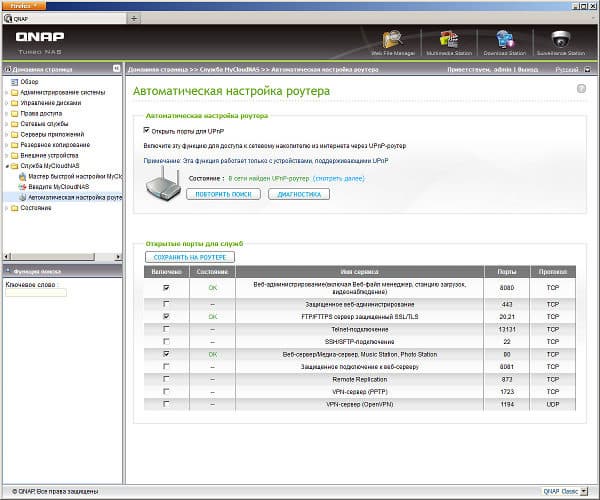
Task: Click the Введите MyCloudNAS icon
Action: 23,187
